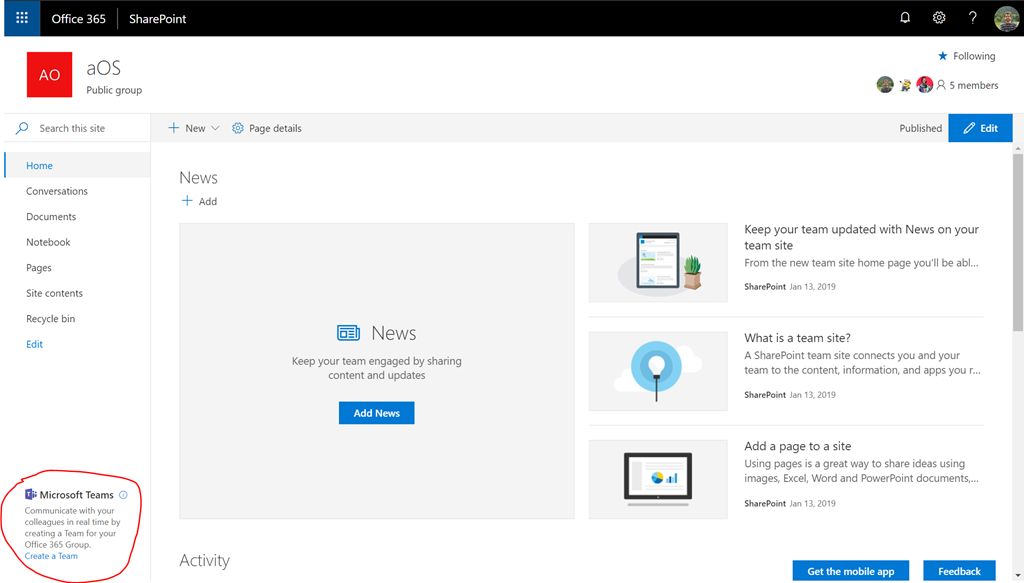Click the vertical scrollbar thumb
The width and height of the screenshot is (1024, 583).
click(x=1018, y=243)
